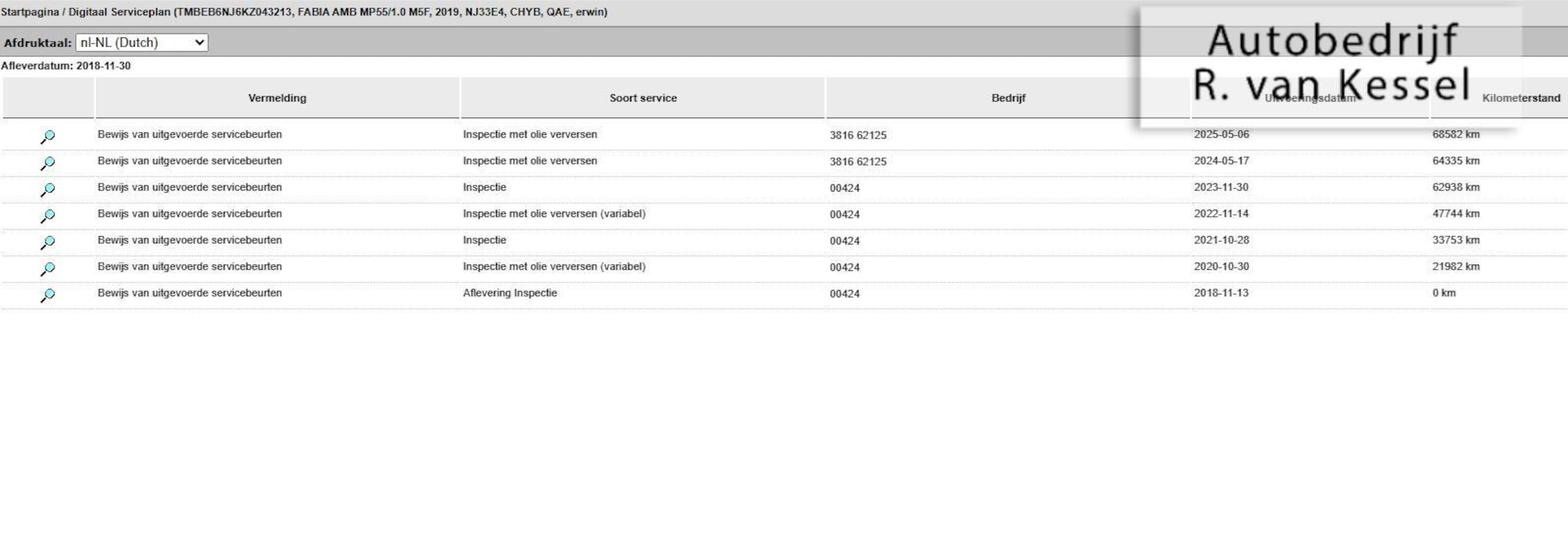Click the Vermelding column header

pos(277,98)
